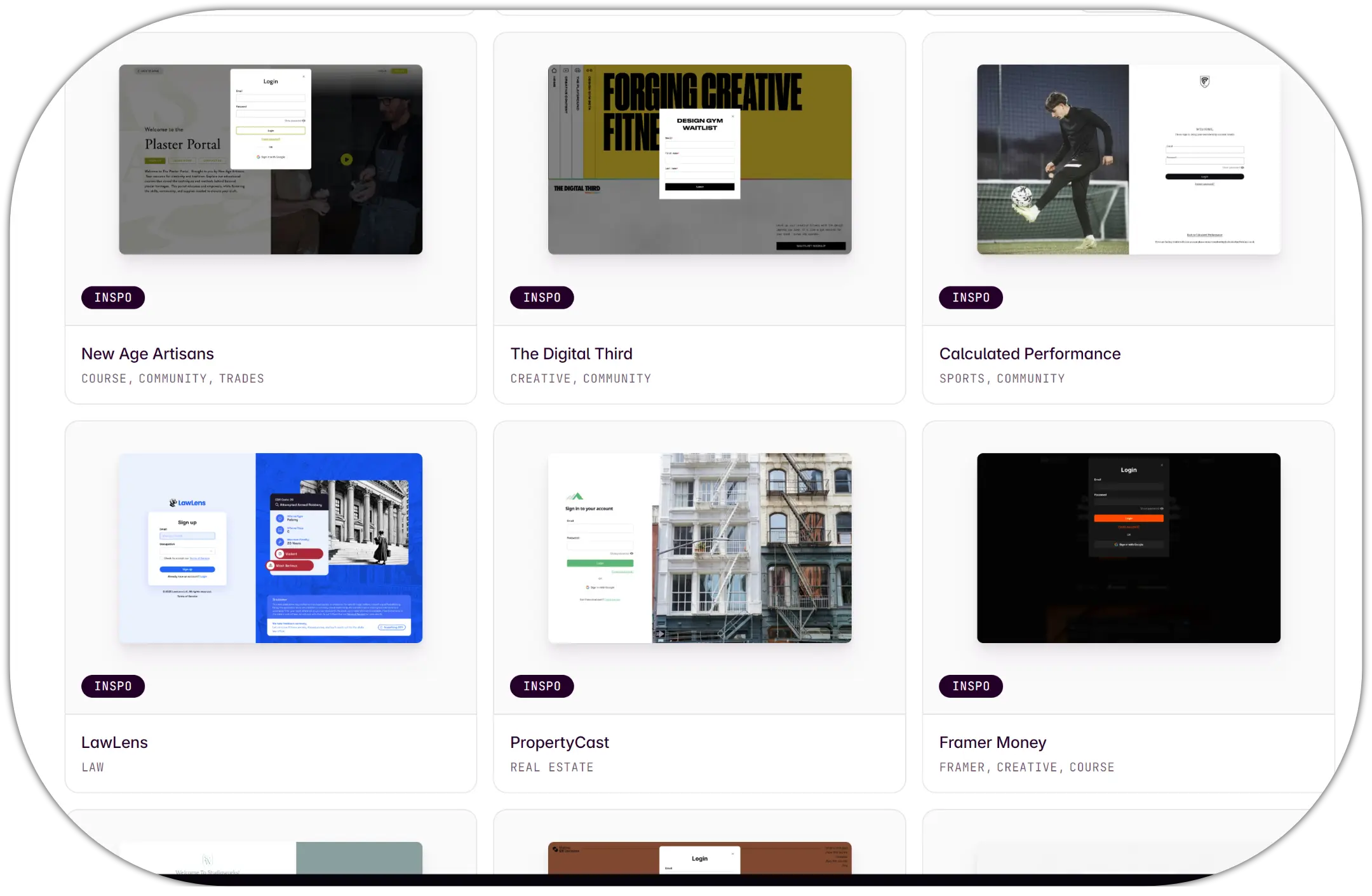Open The Digital Third title

pos(572,354)
